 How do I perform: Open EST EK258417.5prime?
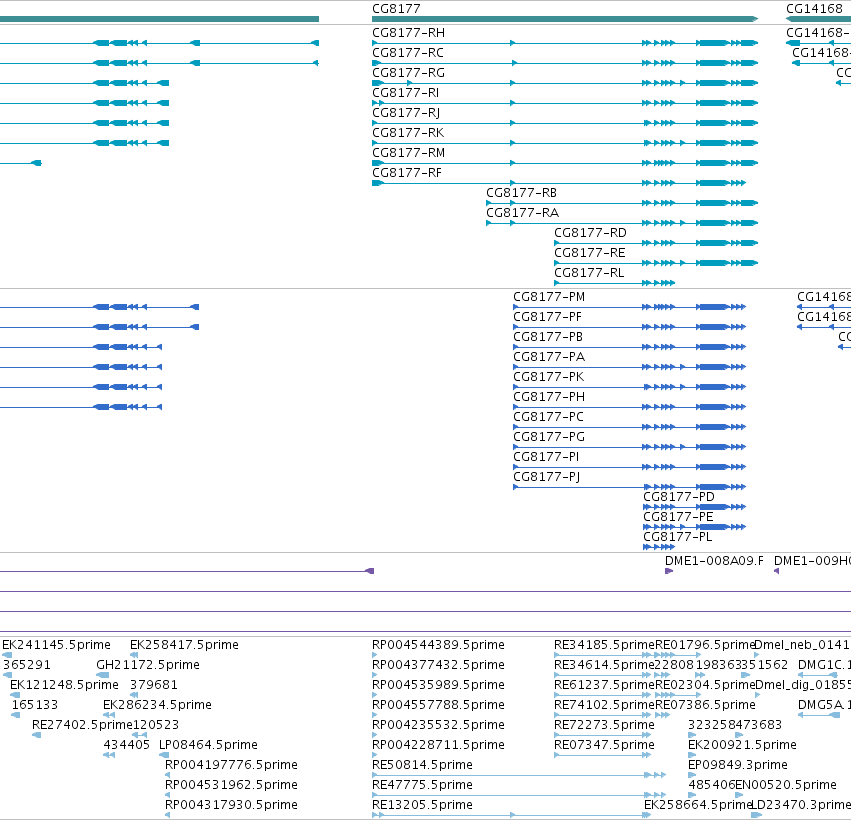point(185,645)
